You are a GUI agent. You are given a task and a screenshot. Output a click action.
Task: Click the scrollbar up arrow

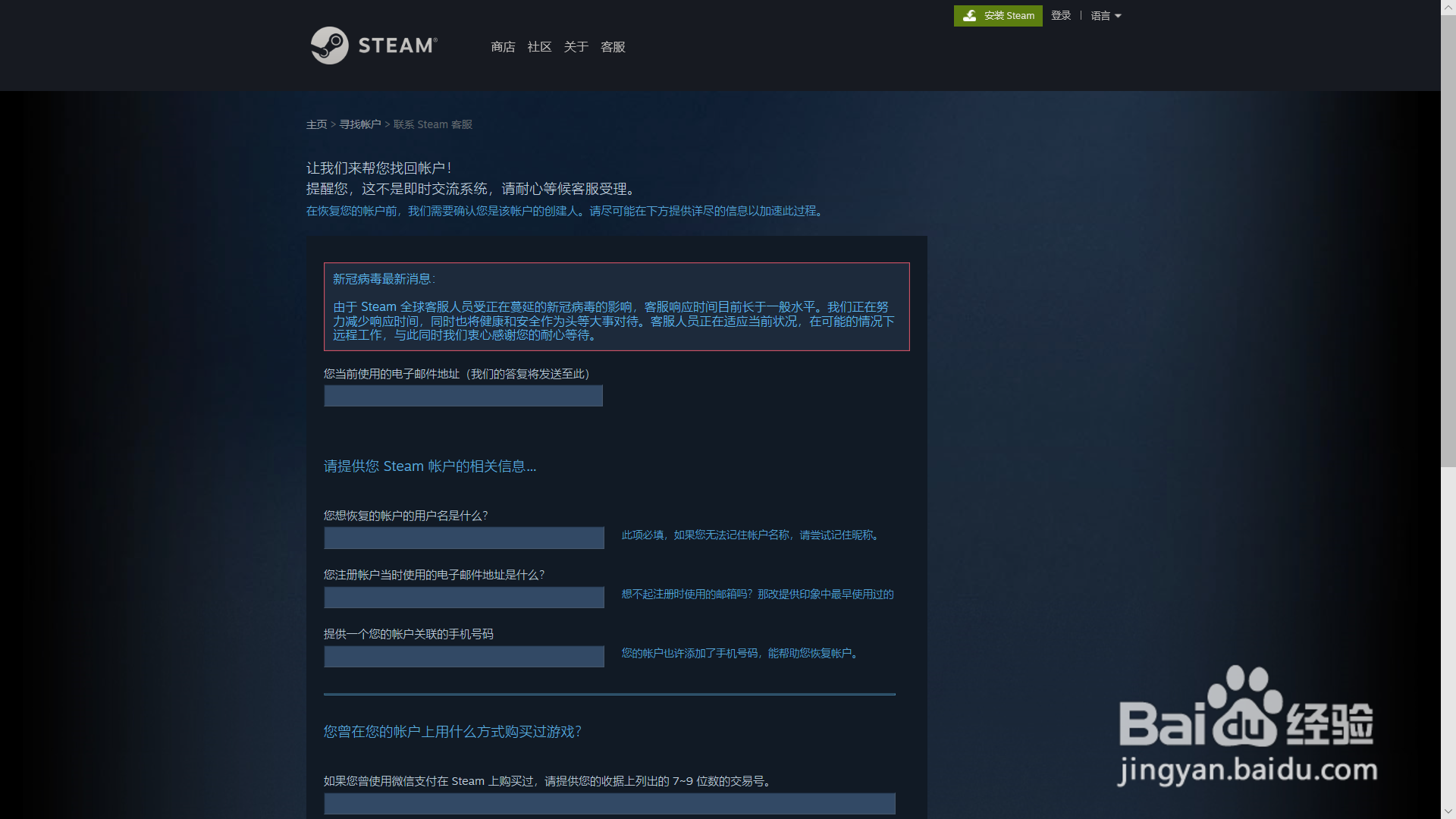coord(1448,7)
